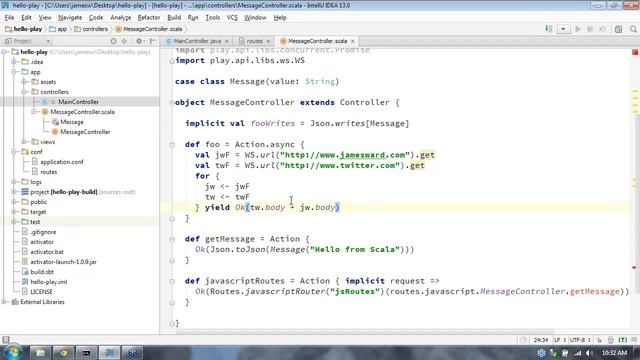Close the MainController.java tab

227,41
